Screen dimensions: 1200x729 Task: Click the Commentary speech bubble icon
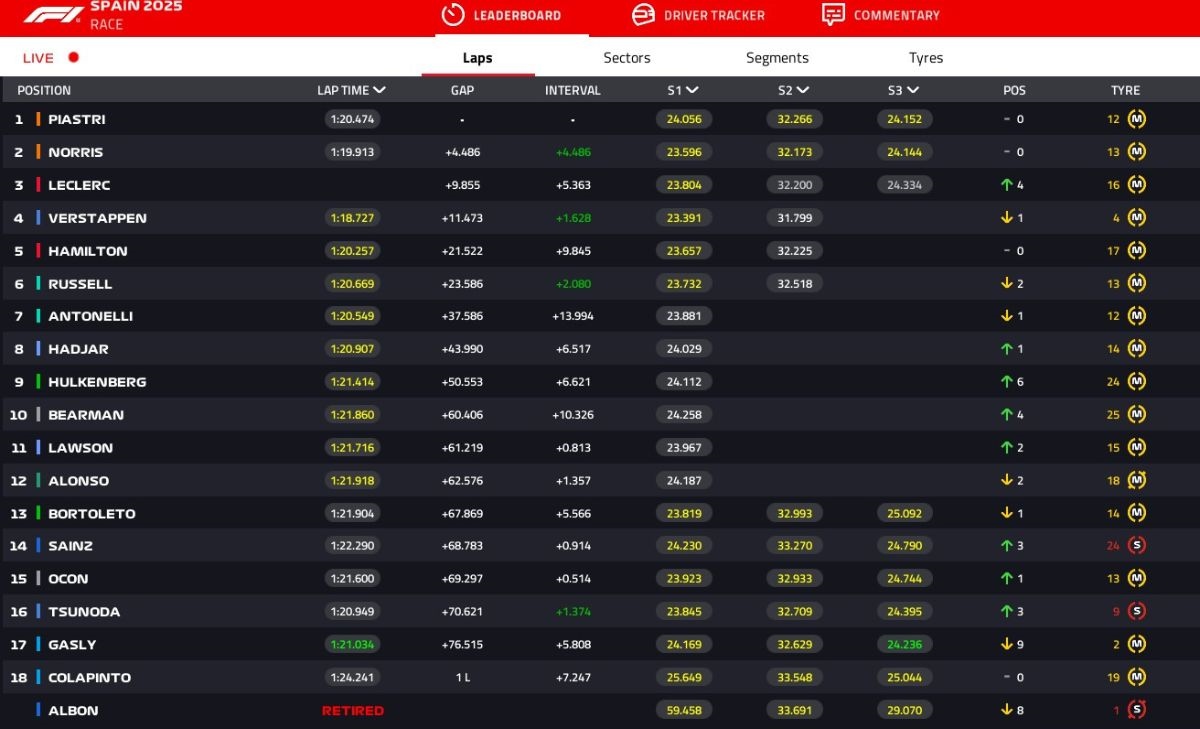tap(833, 15)
